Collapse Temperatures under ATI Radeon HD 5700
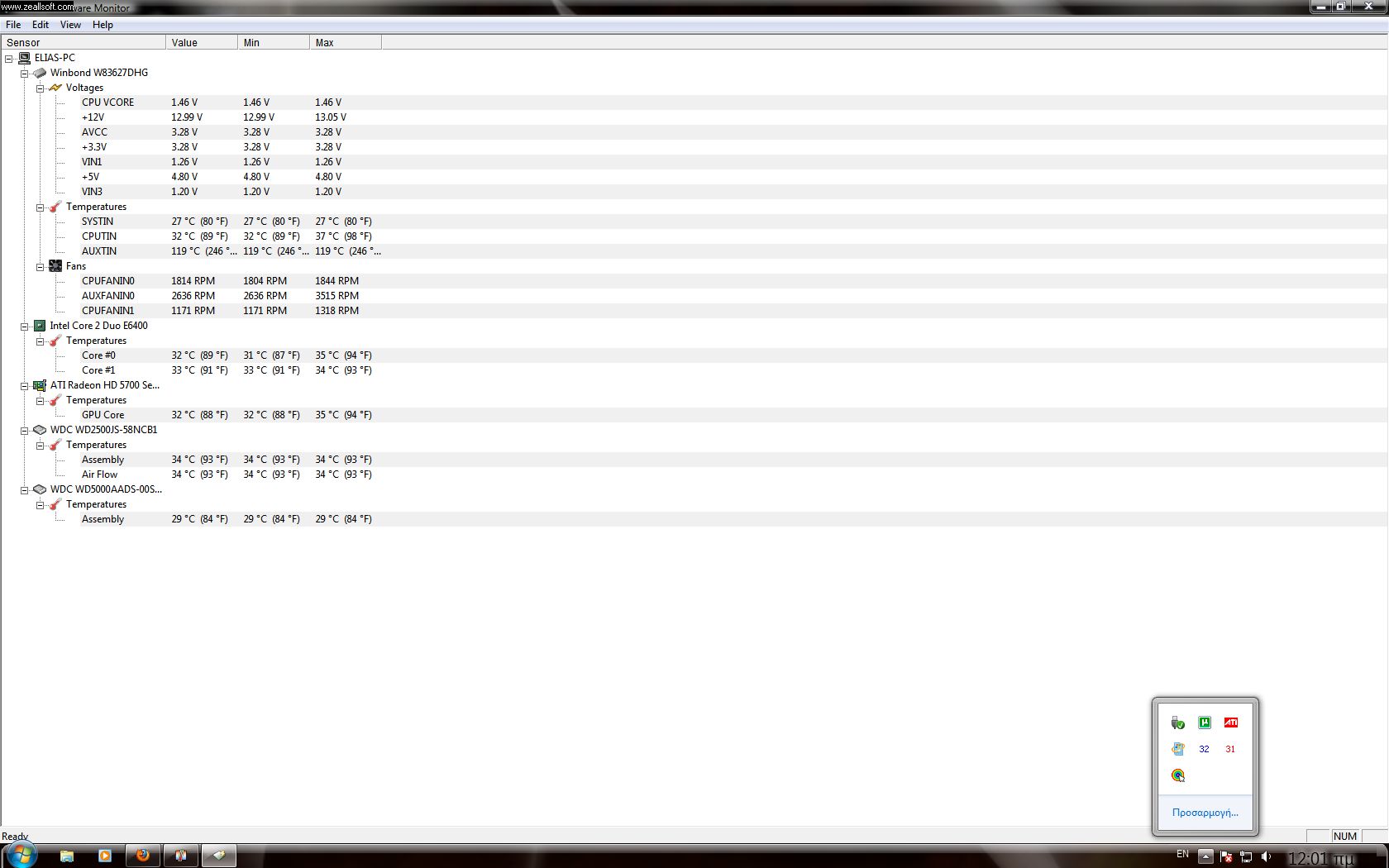1389x868 pixels. [x=40, y=401]
